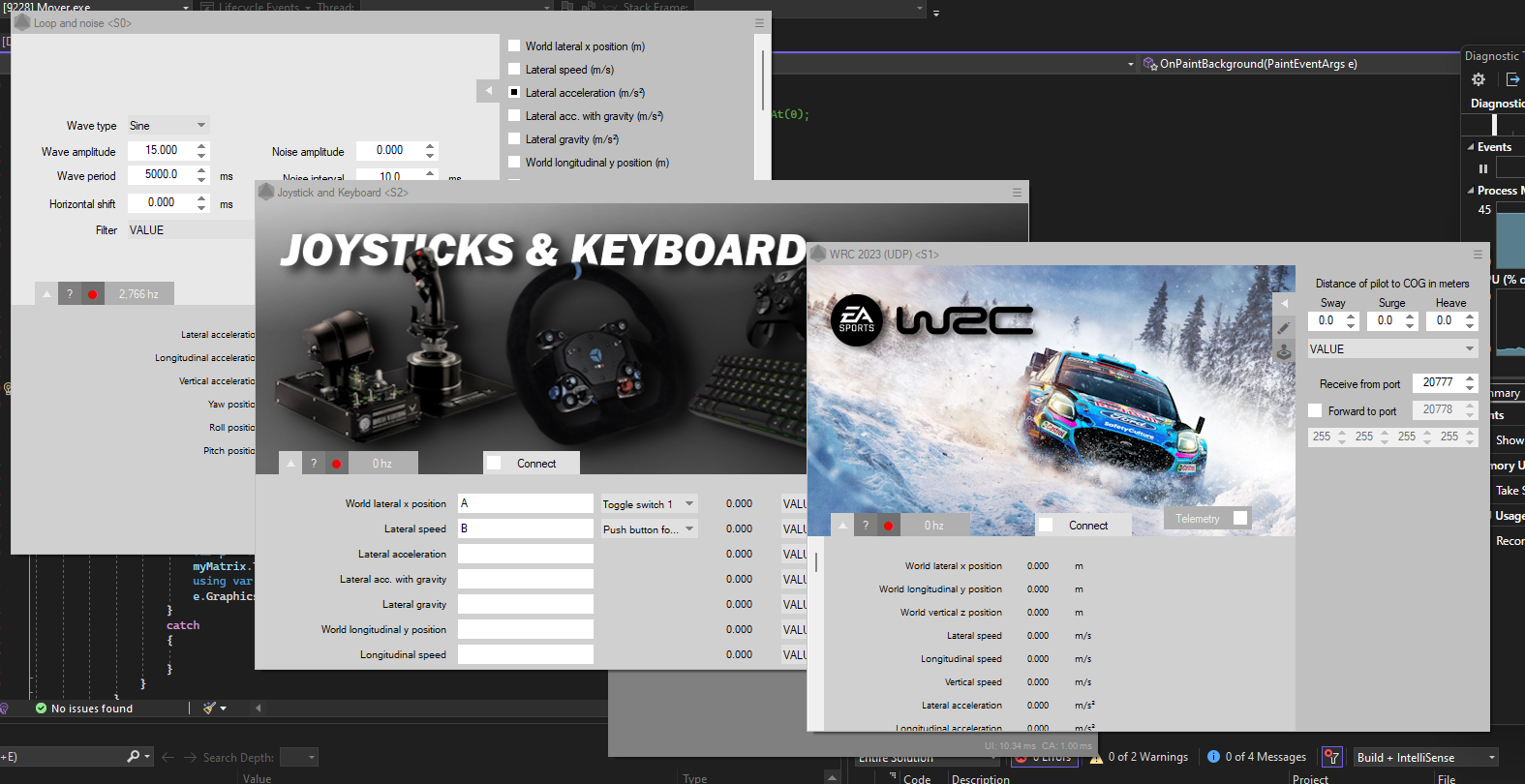The width and height of the screenshot is (1525, 784).
Task: Open the Build + IntelliSense filter dropdown
Action: click(1425, 757)
